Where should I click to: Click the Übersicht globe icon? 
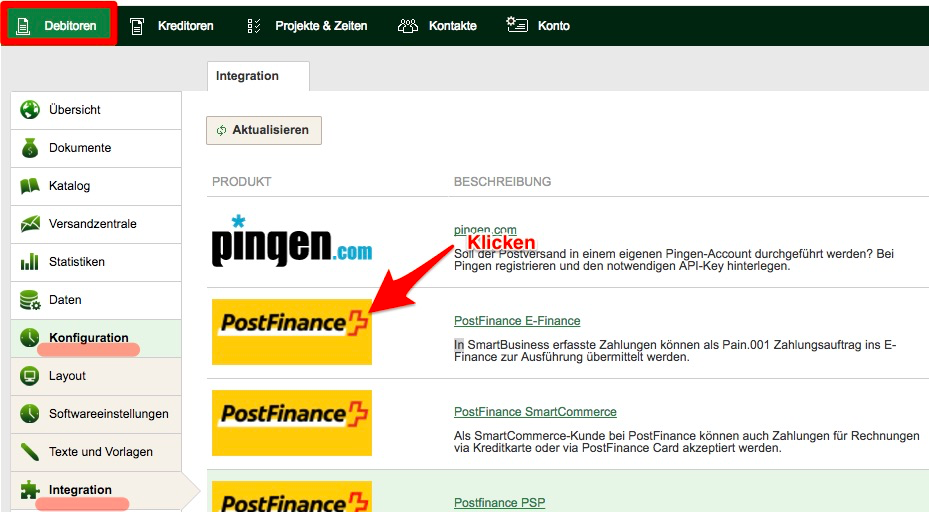[30, 110]
